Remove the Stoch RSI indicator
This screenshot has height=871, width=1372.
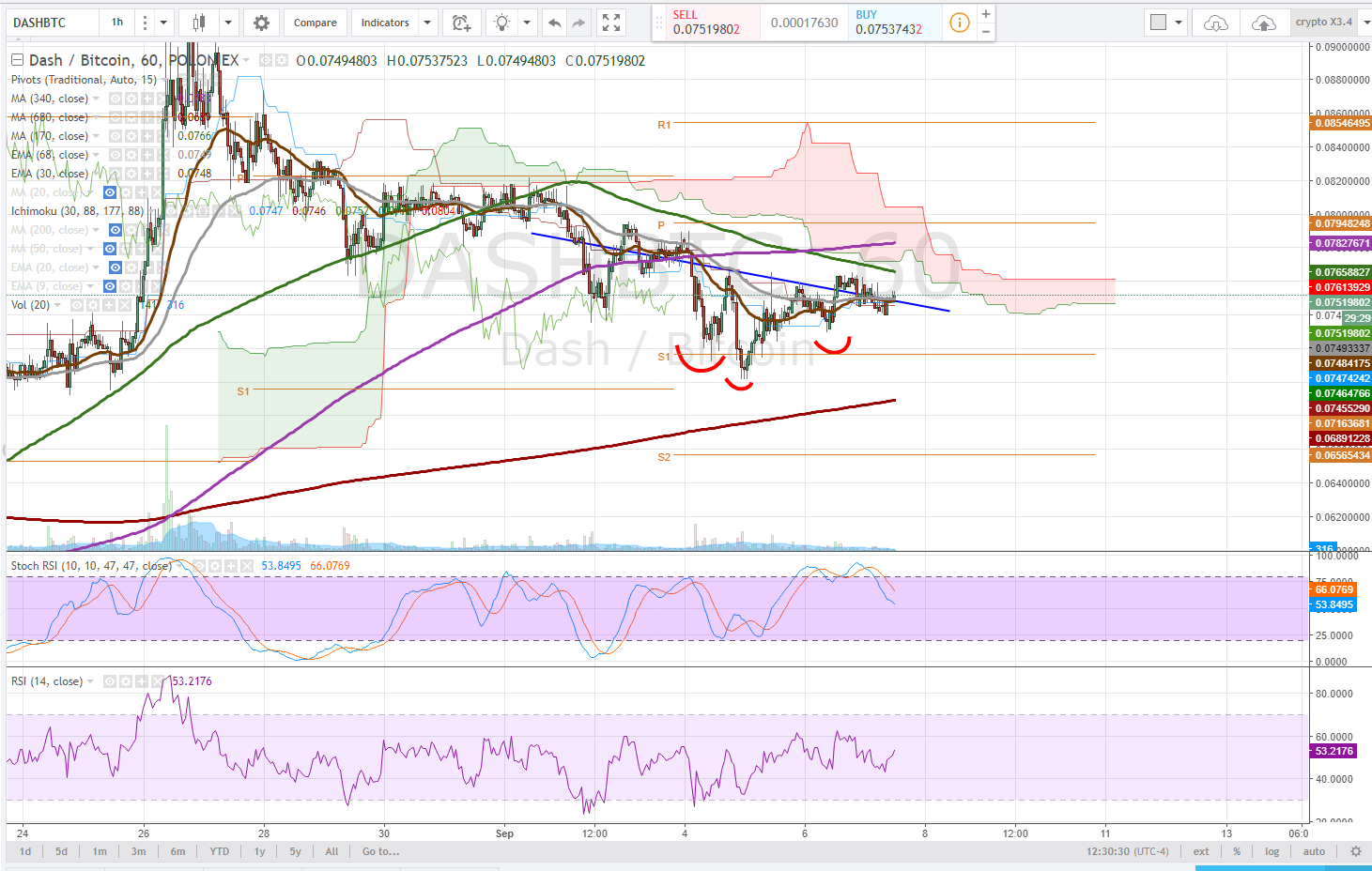pyautogui.click(x=247, y=566)
